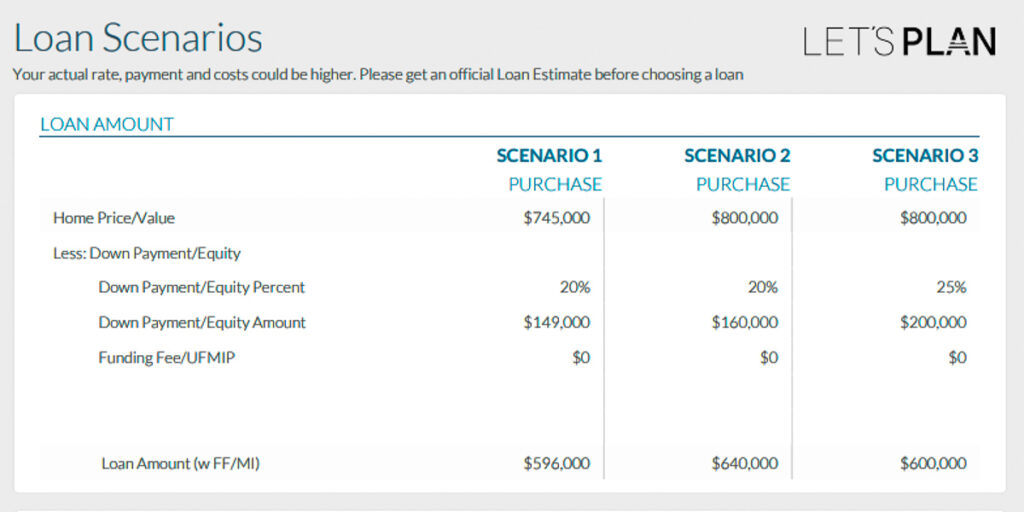
Task: Click the Home Price/Value row label
Action: 114,218
